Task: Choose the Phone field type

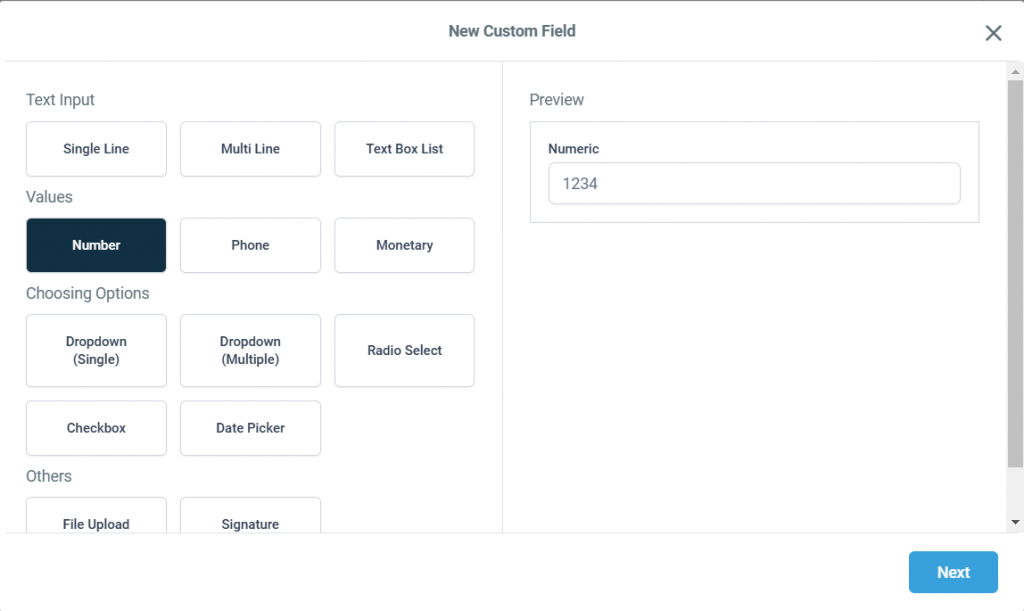Action: click(250, 245)
